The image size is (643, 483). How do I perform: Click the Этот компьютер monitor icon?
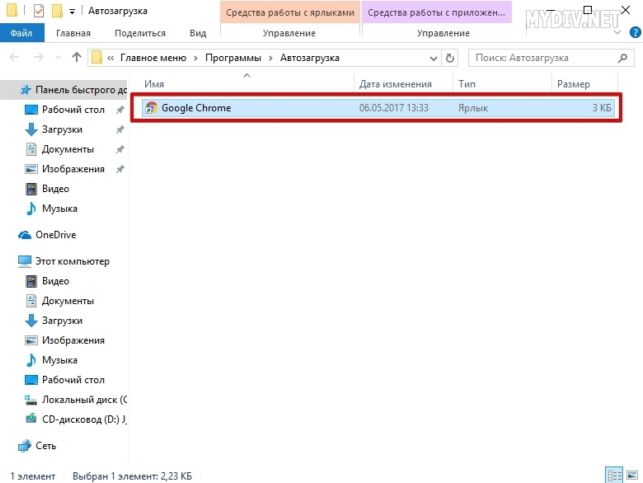pyautogui.click(x=25, y=261)
